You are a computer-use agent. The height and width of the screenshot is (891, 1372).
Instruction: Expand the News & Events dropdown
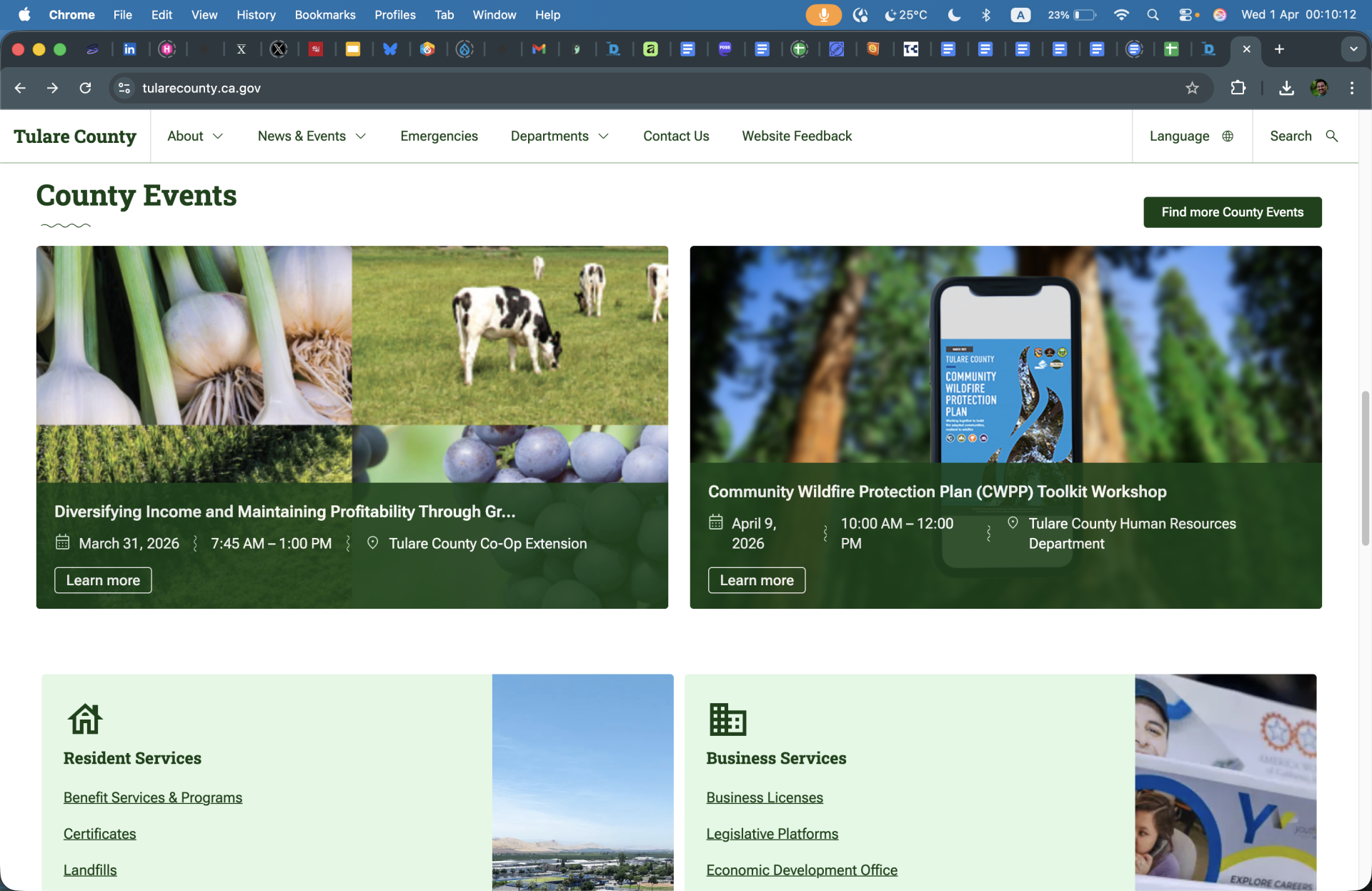(312, 136)
